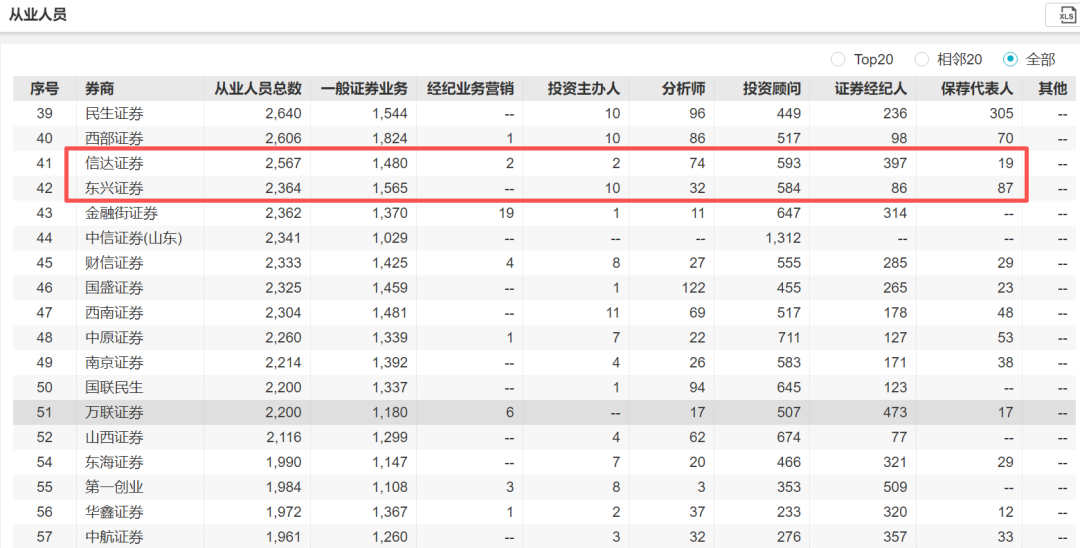Click general securities value 1,029
Screen dimensions: 1080x548
390,238
